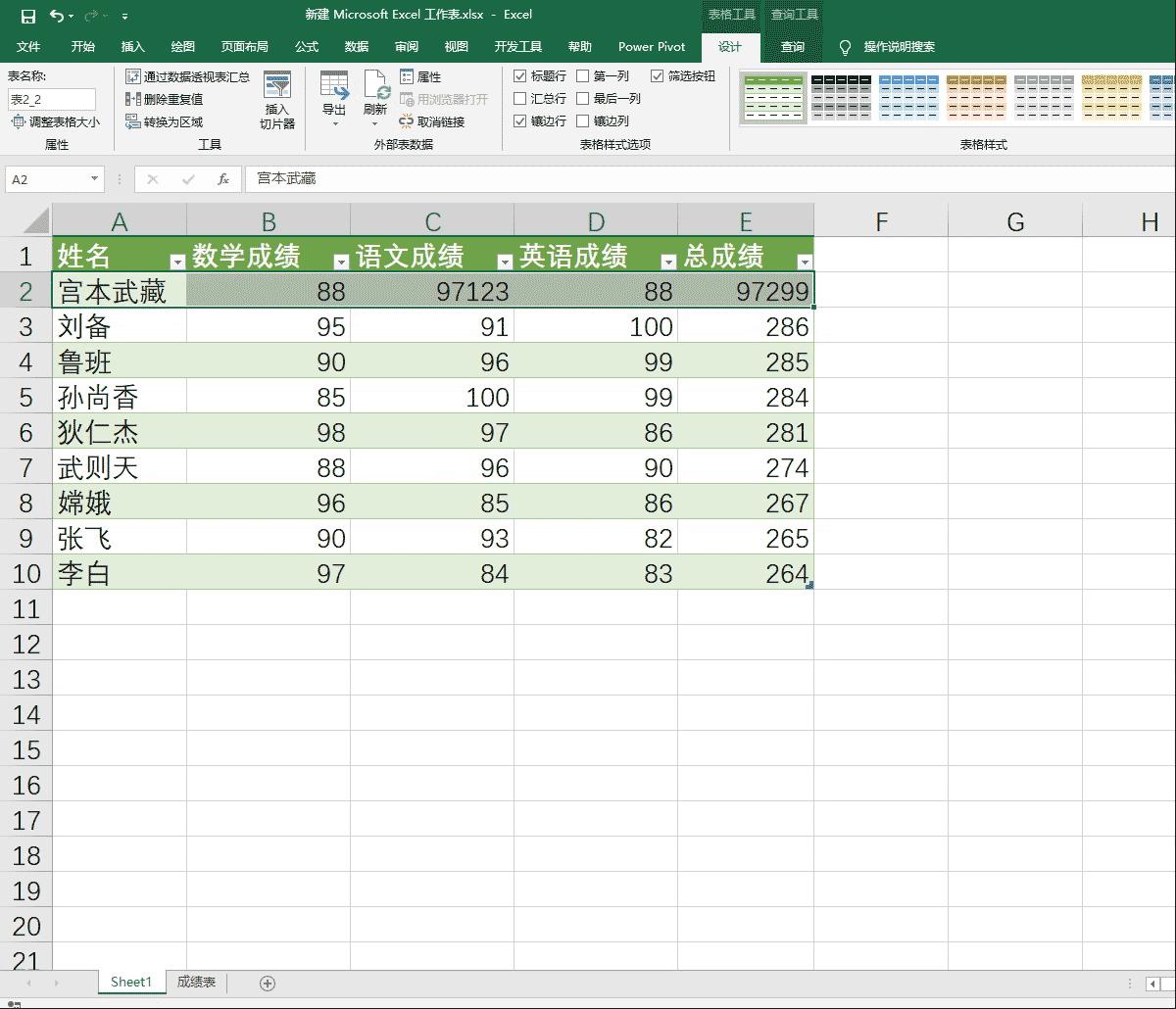Select 删除重复值 remove duplicates tool
This screenshot has width=1176, height=1009.
(165, 99)
